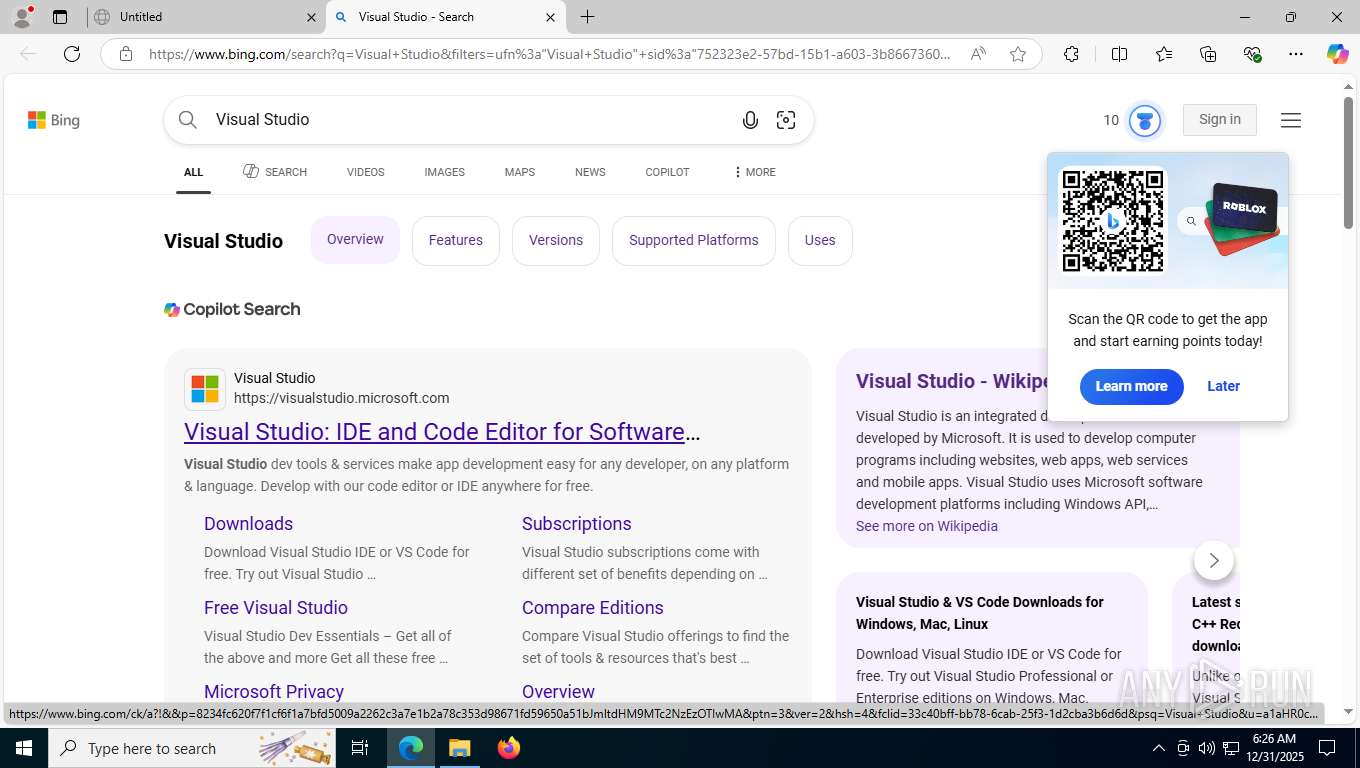Click the browser address bar URL
The height and width of the screenshot is (768, 1360).
(550, 54)
